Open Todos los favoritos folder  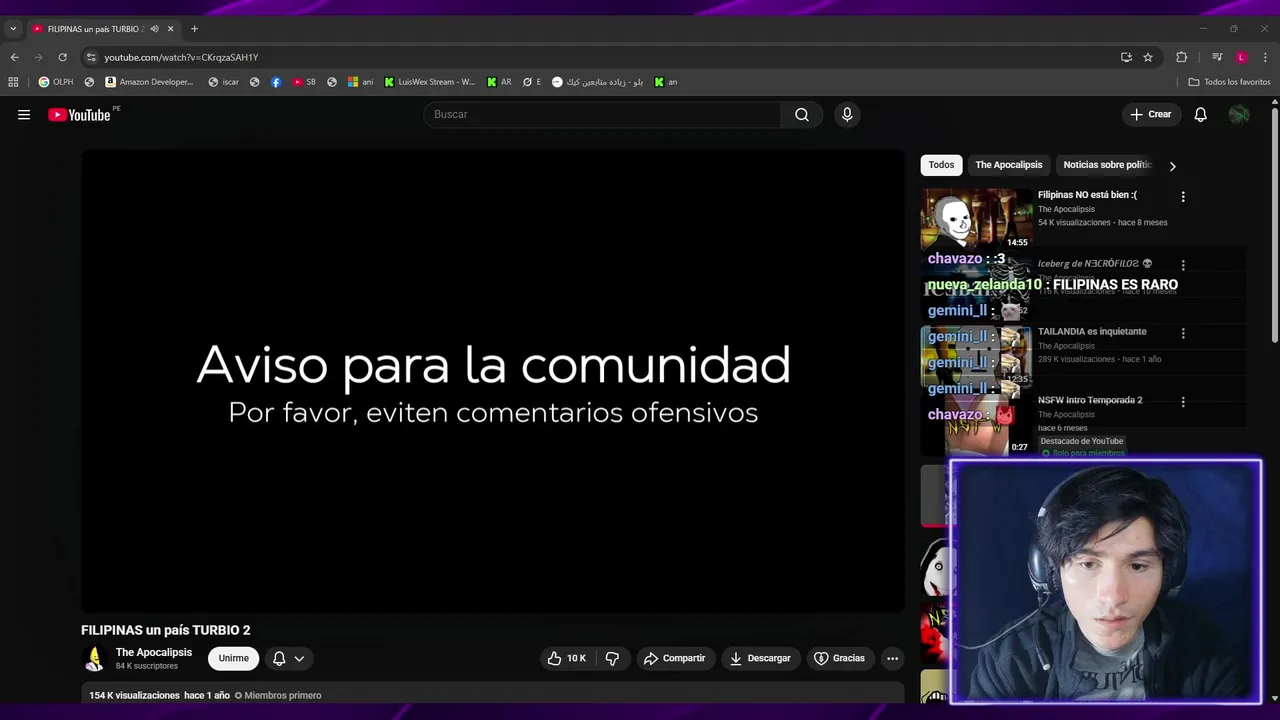pos(1229,82)
